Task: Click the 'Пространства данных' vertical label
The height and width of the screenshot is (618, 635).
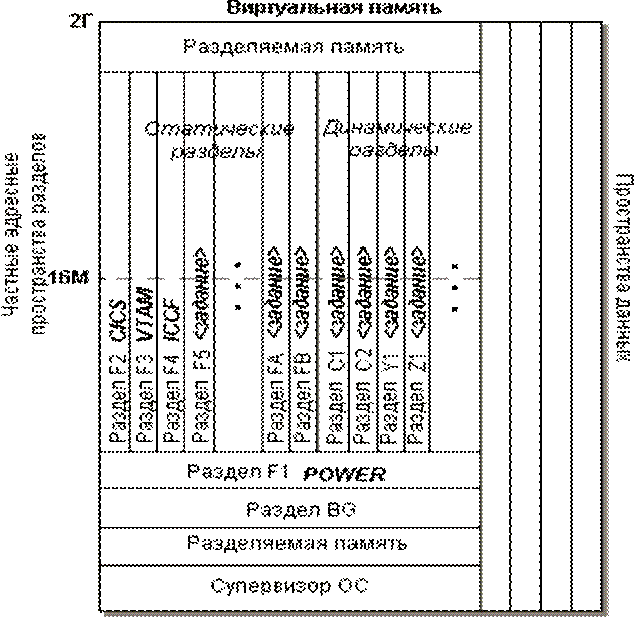Action: tap(624, 268)
